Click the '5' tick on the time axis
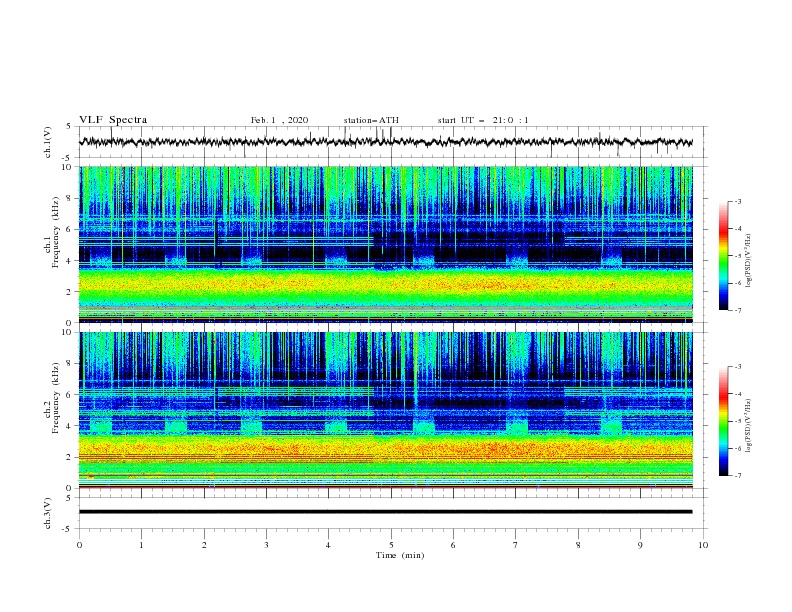792x612 pixels. [x=391, y=545]
